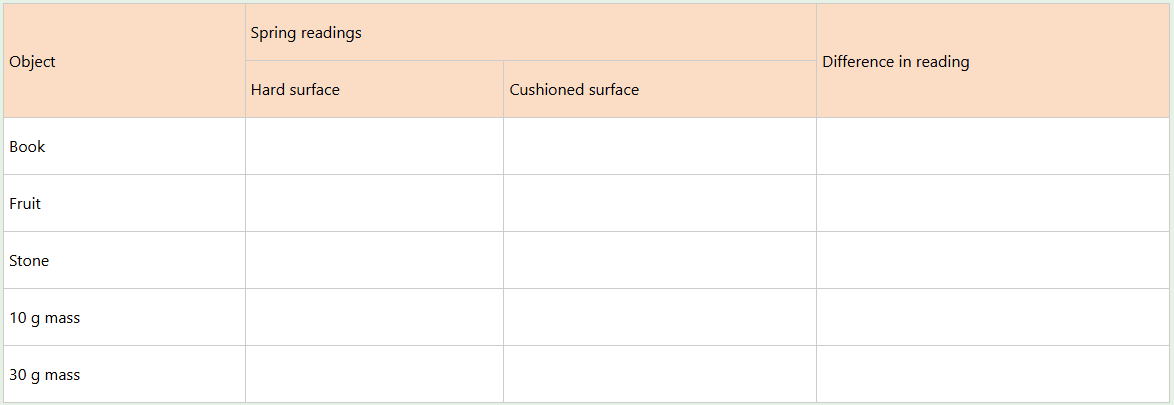This screenshot has height=405, width=1174.
Task: Click Stone's Difference in reading cell
Action: 992,261
